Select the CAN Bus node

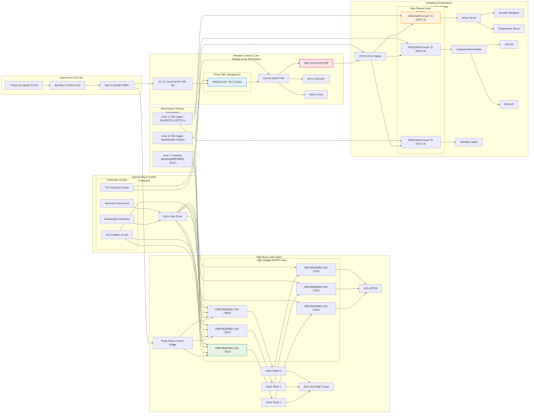[x=509, y=44]
